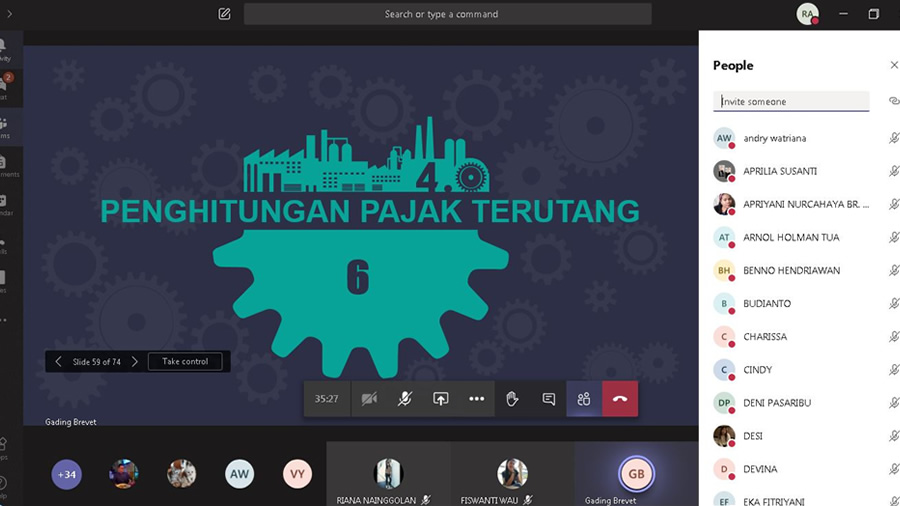Copy the meeting join link icon

pyautogui.click(x=893, y=101)
